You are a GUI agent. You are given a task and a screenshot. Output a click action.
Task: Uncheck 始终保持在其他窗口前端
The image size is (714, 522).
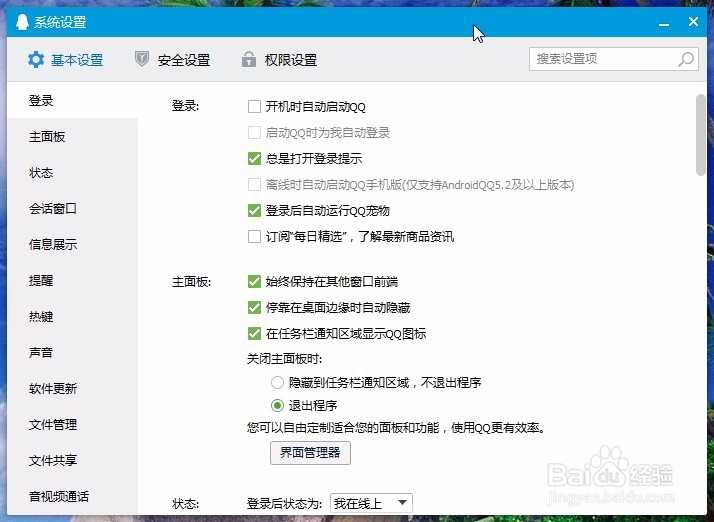[x=254, y=281]
